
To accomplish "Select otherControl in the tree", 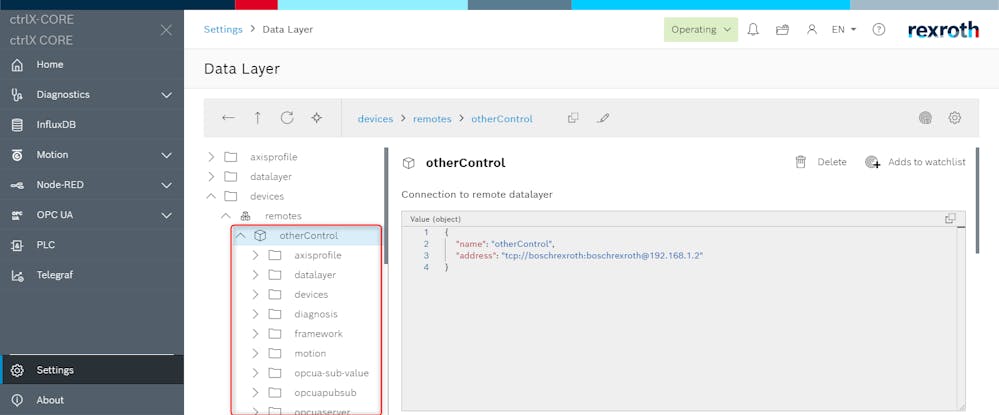I will 307,236.
